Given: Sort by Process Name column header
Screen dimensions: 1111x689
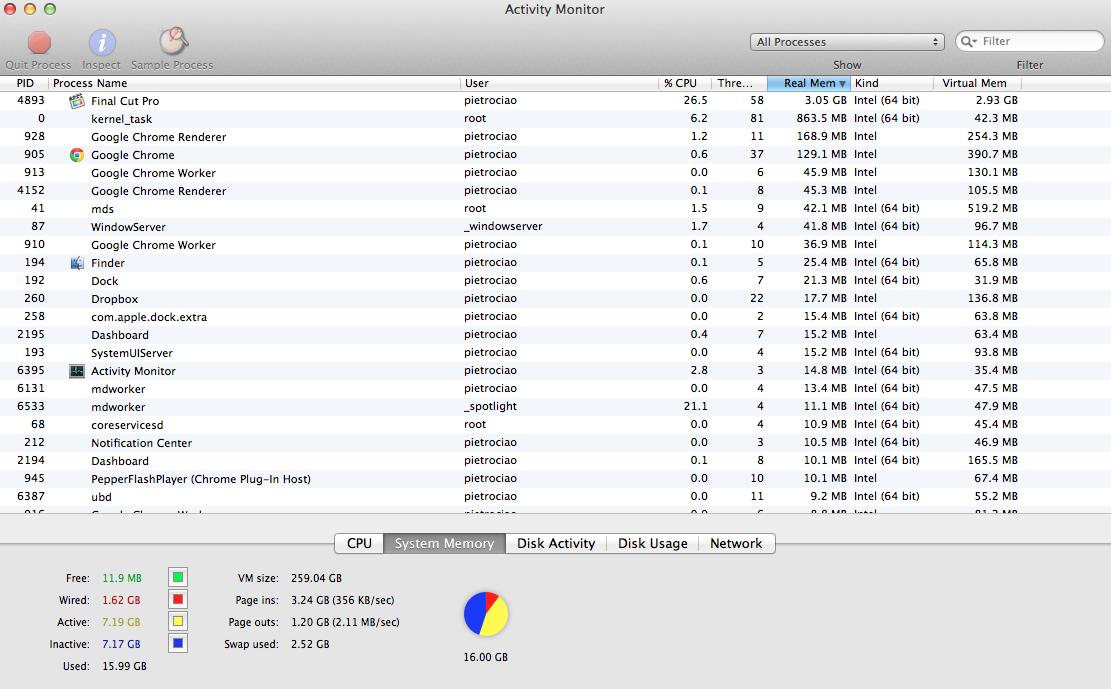Looking at the screenshot, I should [254, 83].
